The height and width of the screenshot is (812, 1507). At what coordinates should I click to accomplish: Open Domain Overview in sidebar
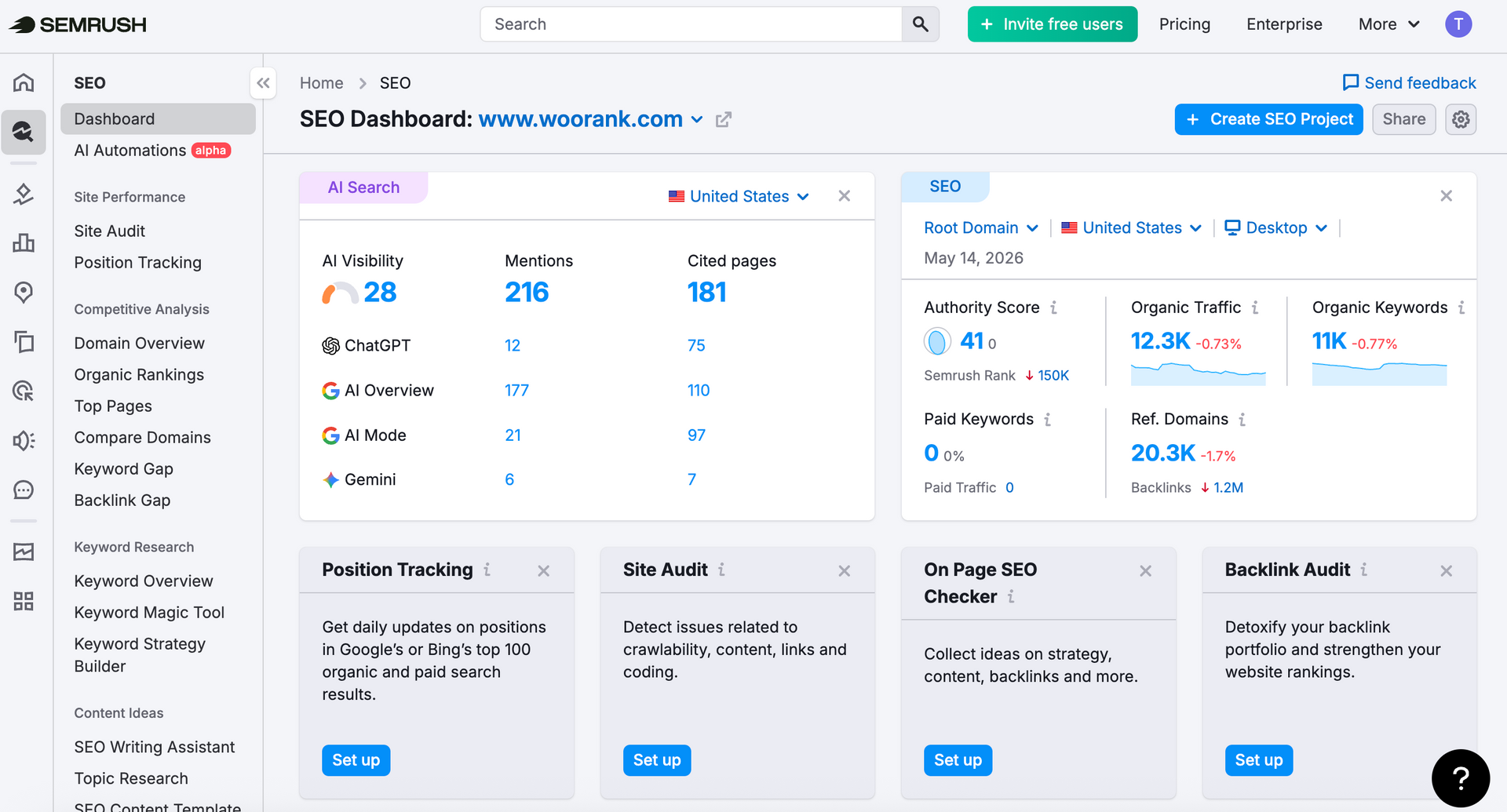139,344
